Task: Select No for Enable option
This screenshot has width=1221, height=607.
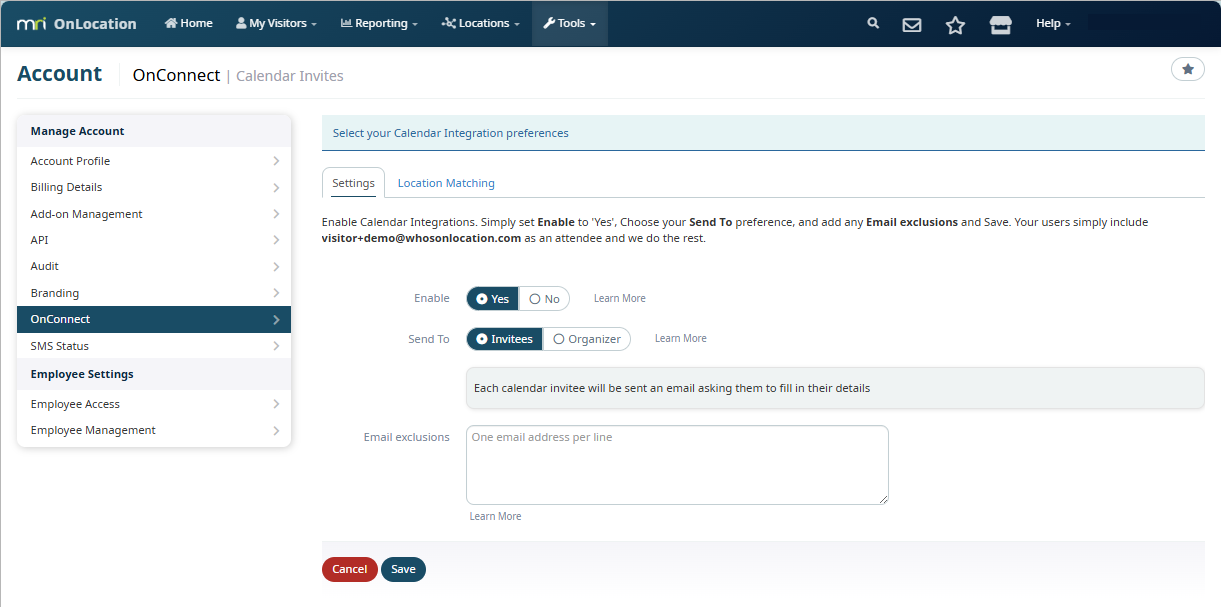Action: pyautogui.click(x=544, y=299)
